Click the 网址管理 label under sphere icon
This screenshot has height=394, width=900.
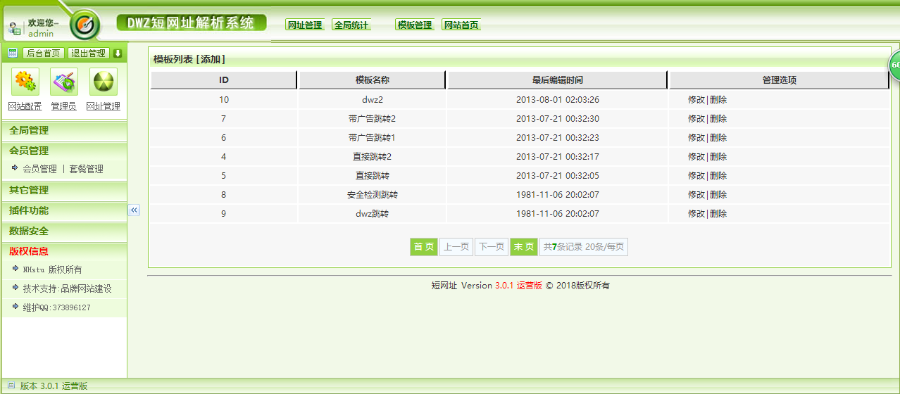103,106
